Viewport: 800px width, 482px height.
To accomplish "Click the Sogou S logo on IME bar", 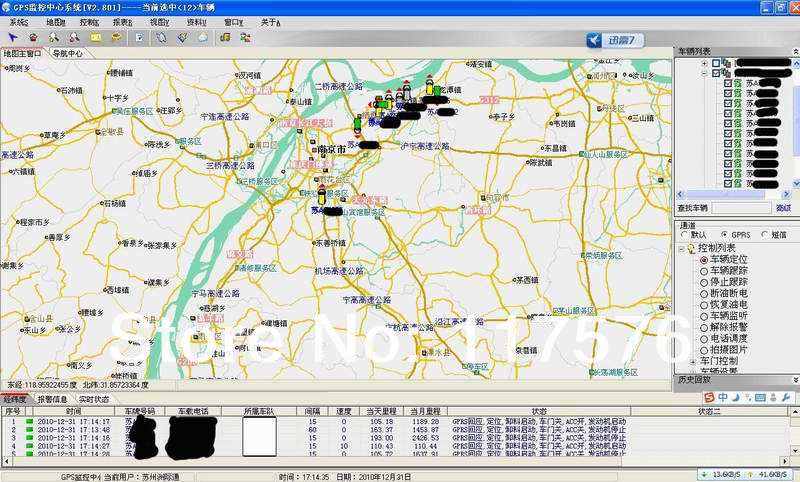I will pyautogui.click(x=709, y=397).
